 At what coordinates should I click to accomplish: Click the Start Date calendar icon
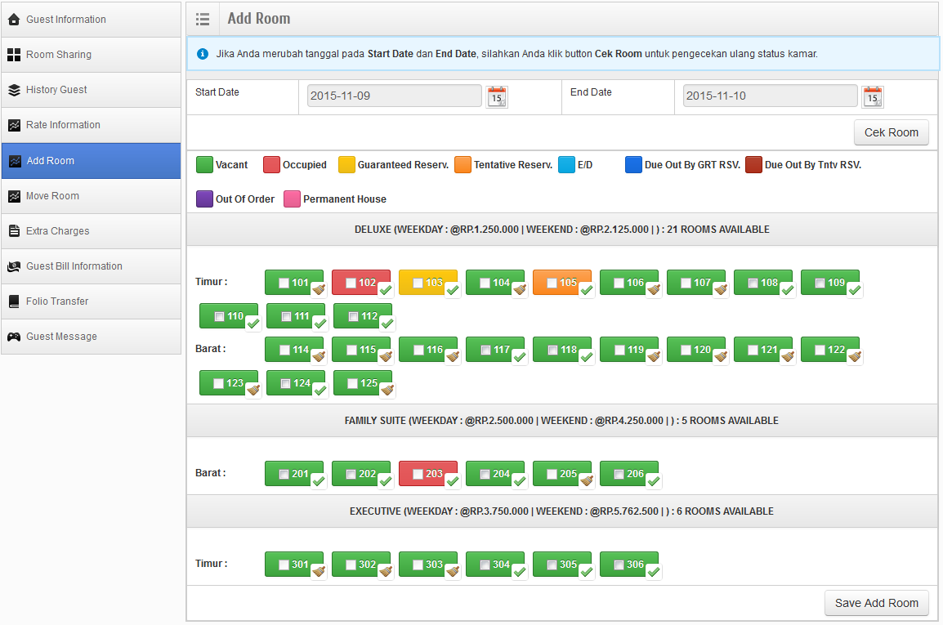point(497,96)
